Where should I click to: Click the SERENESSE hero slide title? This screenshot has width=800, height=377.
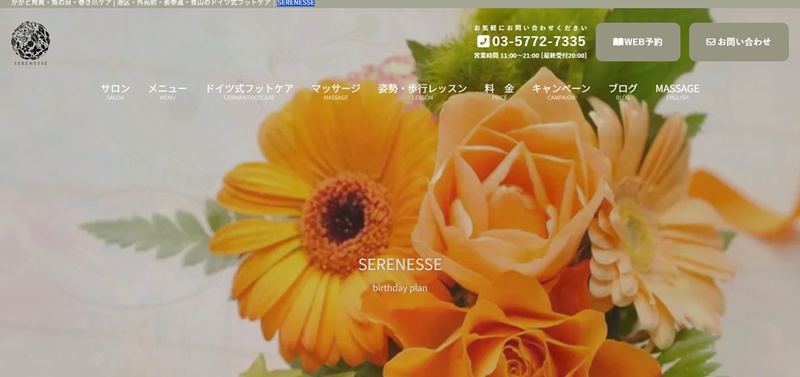(400, 264)
